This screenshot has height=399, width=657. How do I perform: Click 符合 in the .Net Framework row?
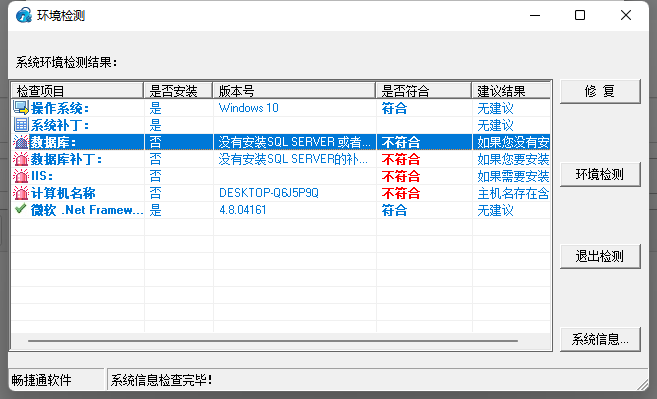(394, 210)
